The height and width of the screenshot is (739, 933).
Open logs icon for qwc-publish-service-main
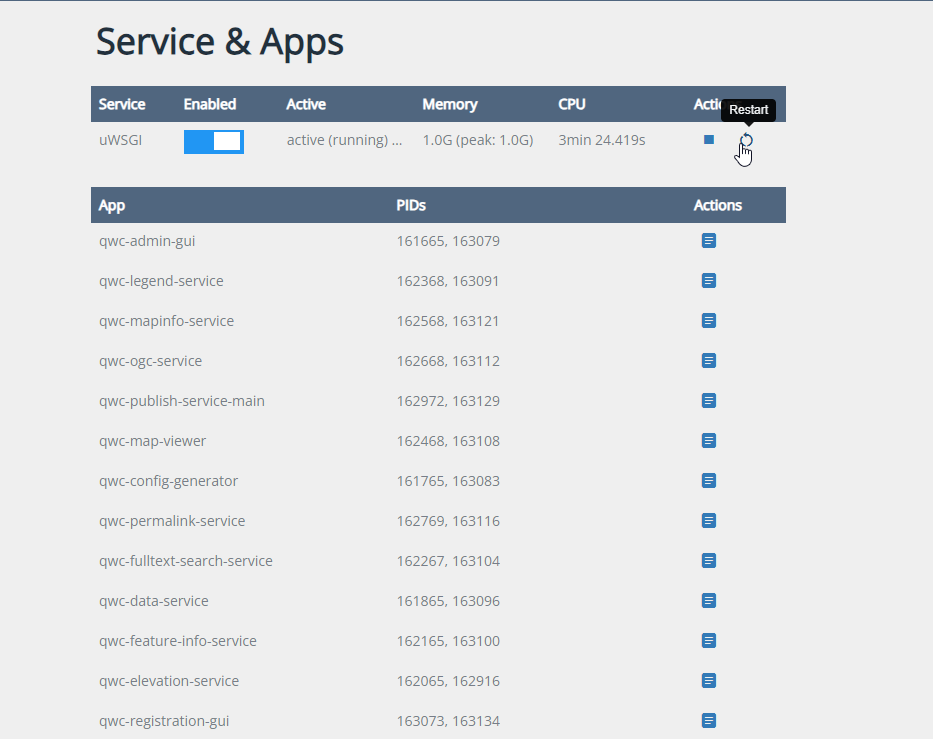coord(709,401)
